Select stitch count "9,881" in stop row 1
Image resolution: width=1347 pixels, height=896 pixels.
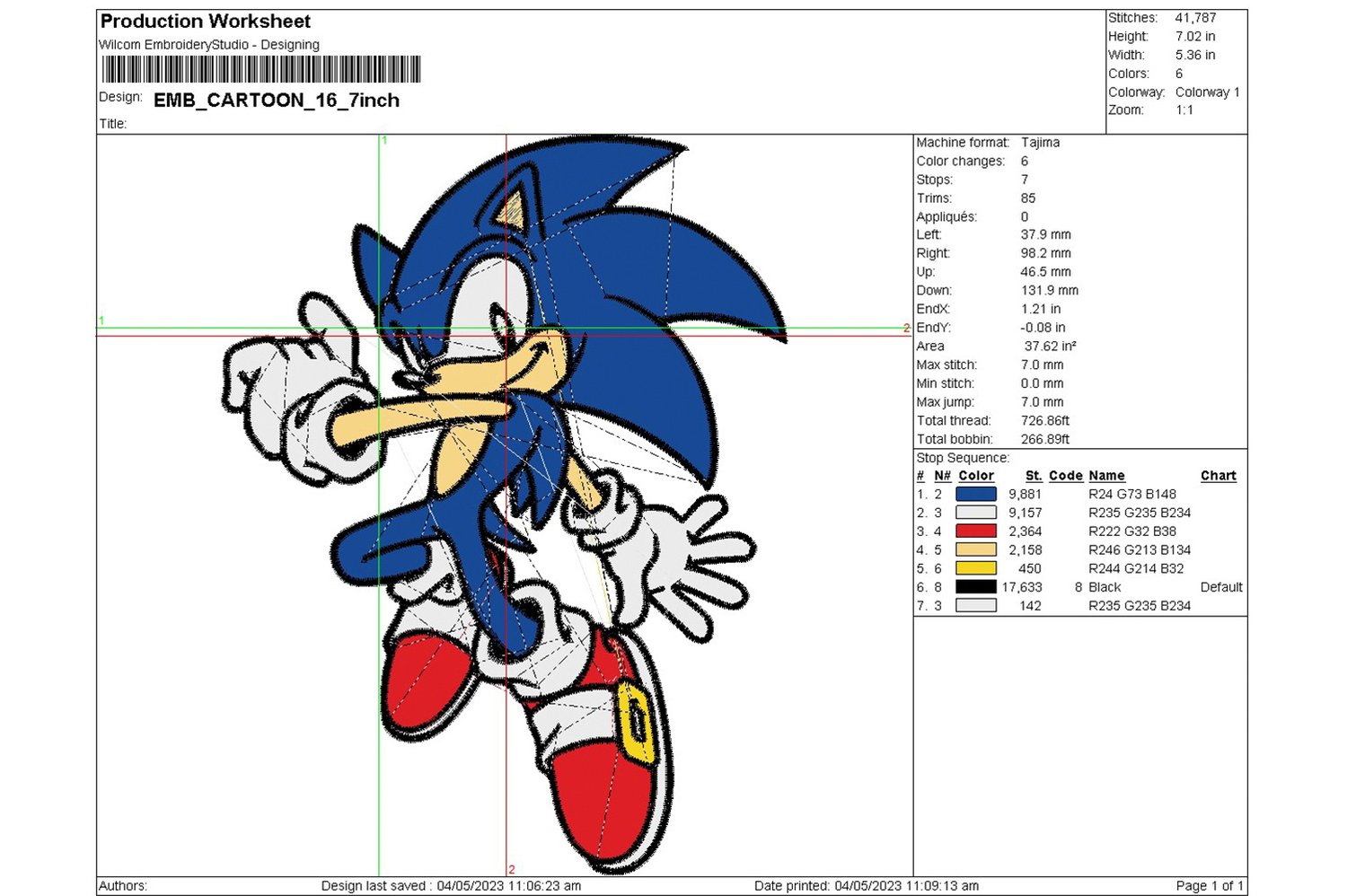click(x=1026, y=494)
